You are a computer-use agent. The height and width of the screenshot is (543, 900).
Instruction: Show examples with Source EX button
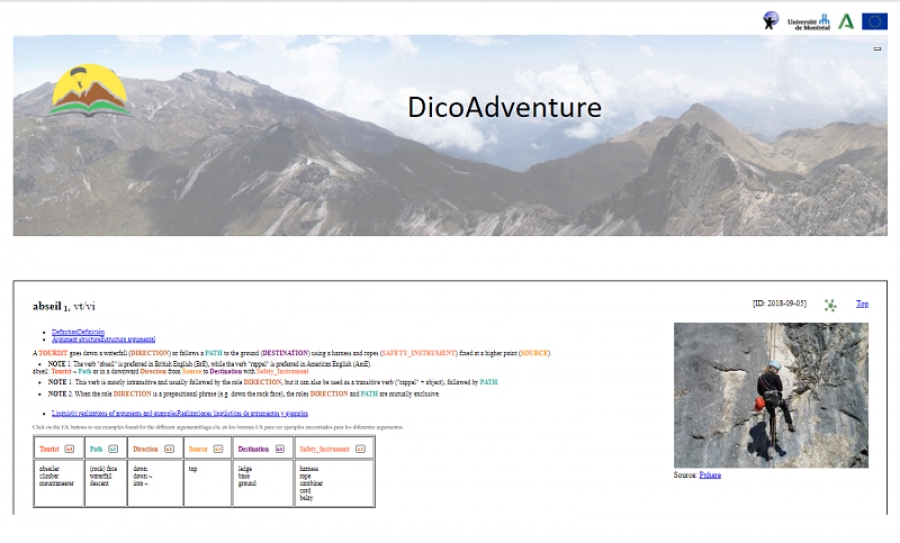[218, 449]
